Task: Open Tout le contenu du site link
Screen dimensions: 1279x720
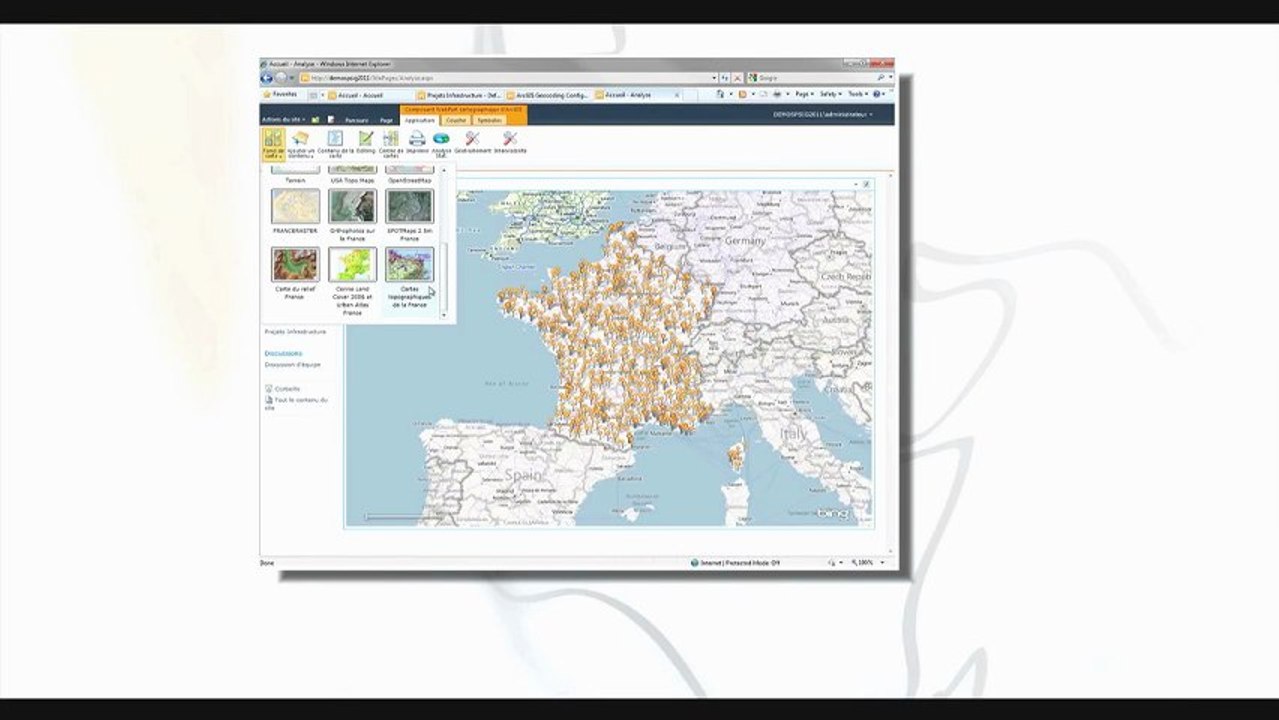Action: 296,403
